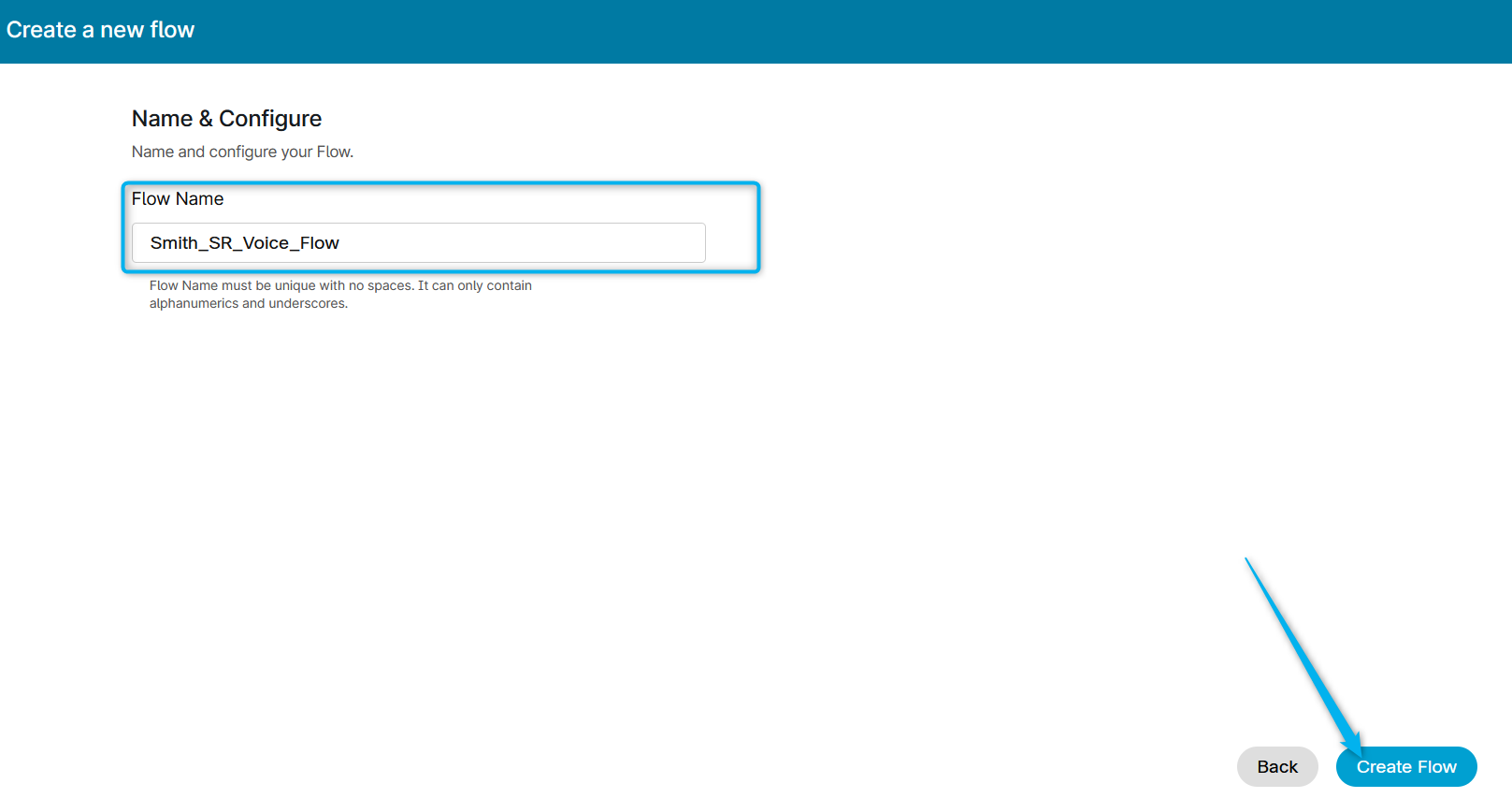Click the 'Name and configure your Flow.' subtitle
Viewport: 1512px width, 798px height.
point(242,152)
